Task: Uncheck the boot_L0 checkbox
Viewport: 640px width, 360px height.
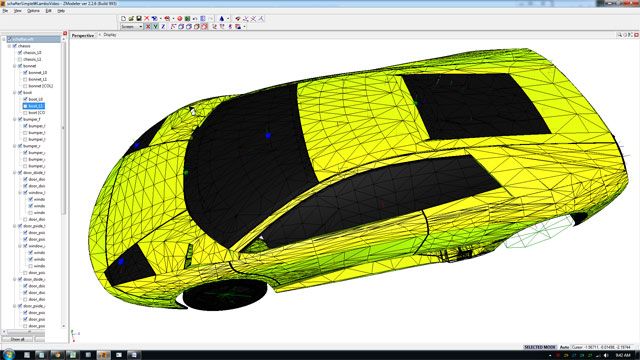Action: pos(25,99)
